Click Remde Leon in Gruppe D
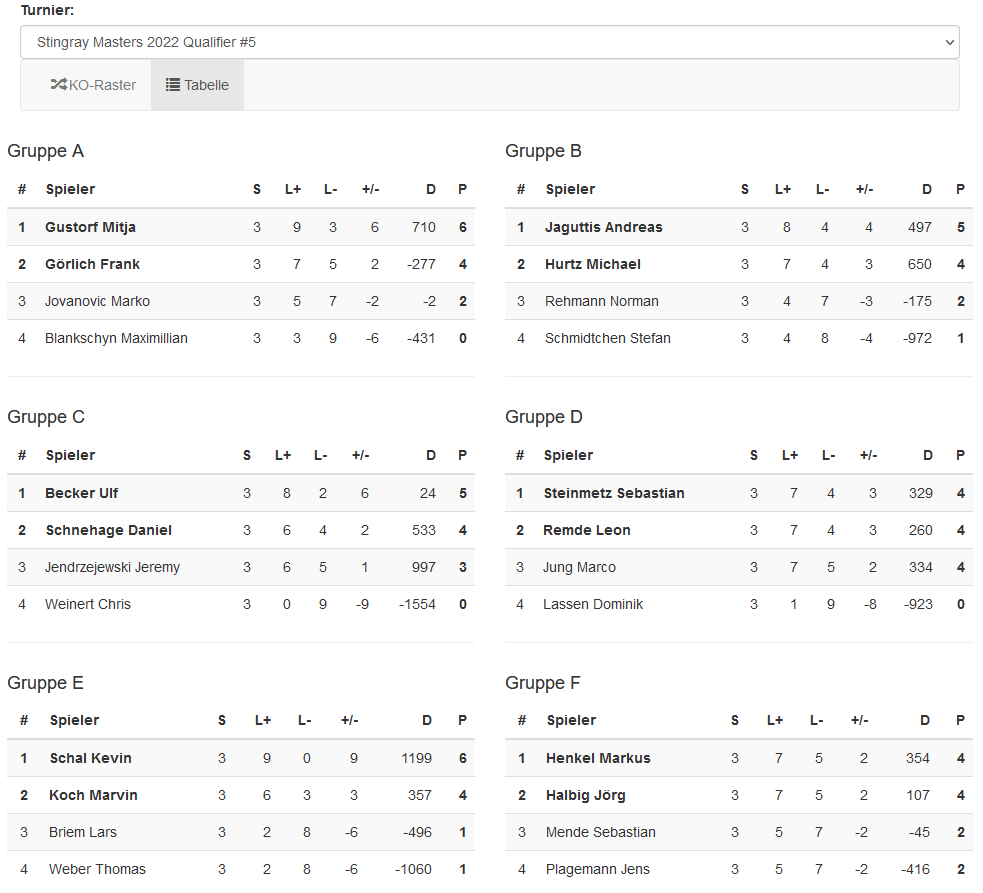The image size is (983, 893). tap(587, 530)
